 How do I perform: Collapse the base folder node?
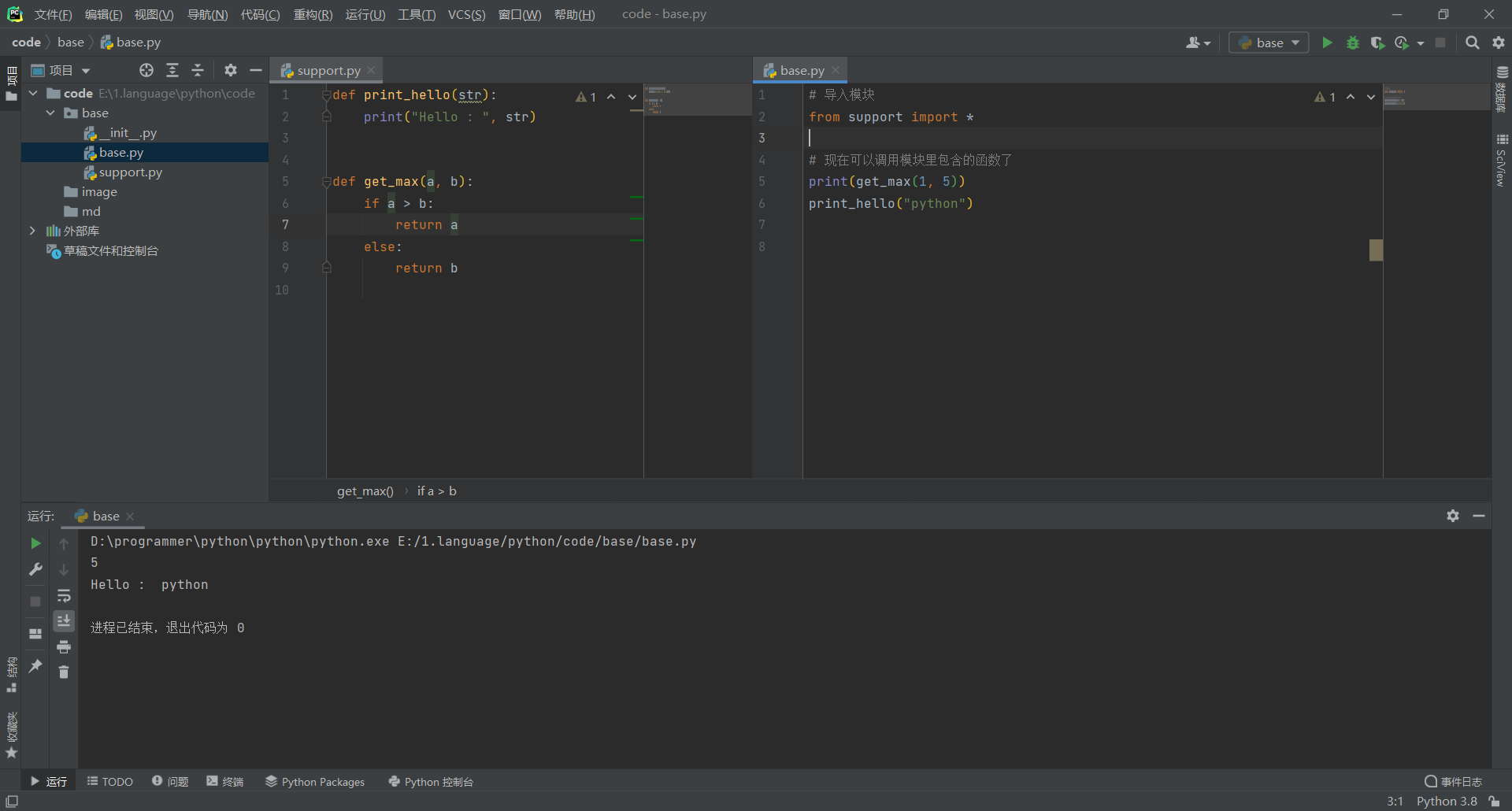[51, 113]
